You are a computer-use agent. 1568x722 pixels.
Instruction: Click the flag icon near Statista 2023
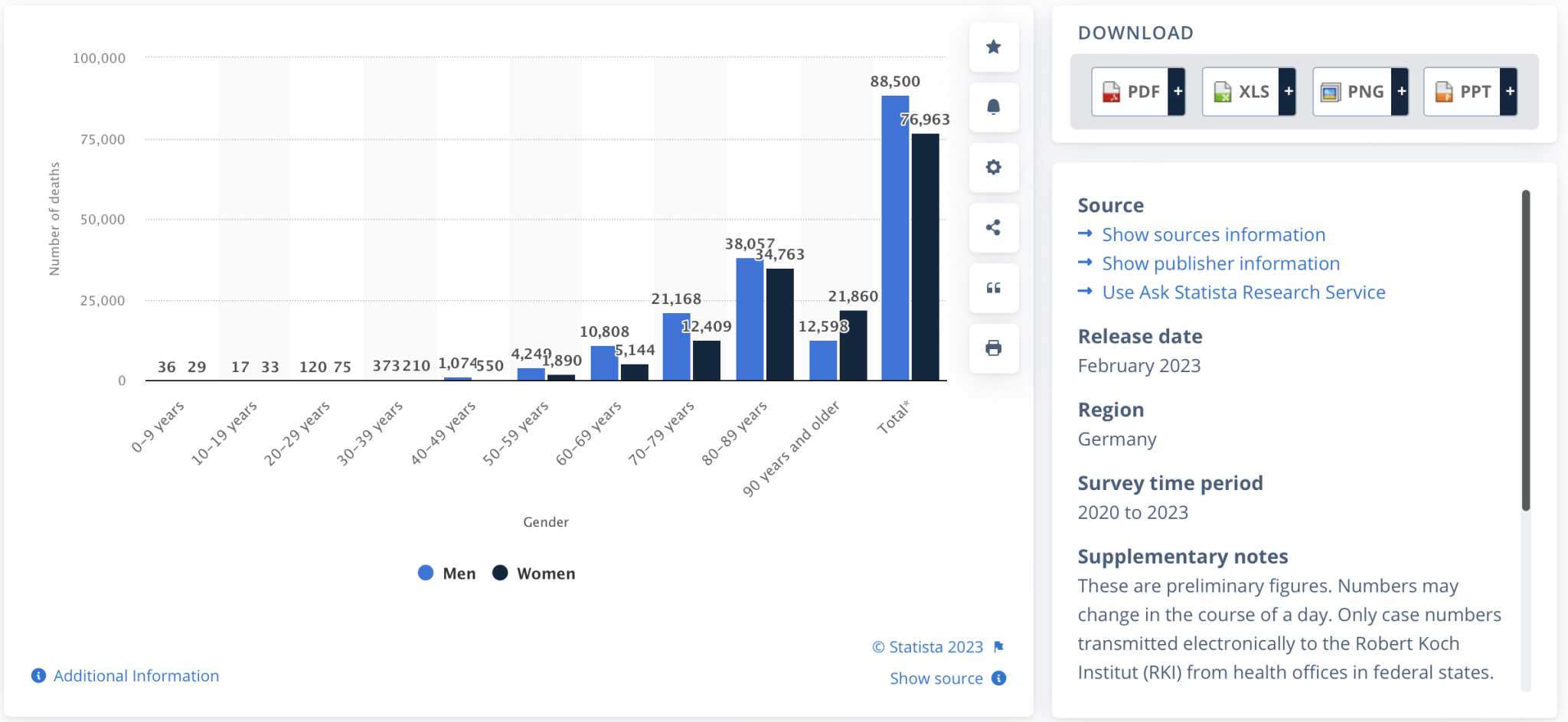pos(998,647)
